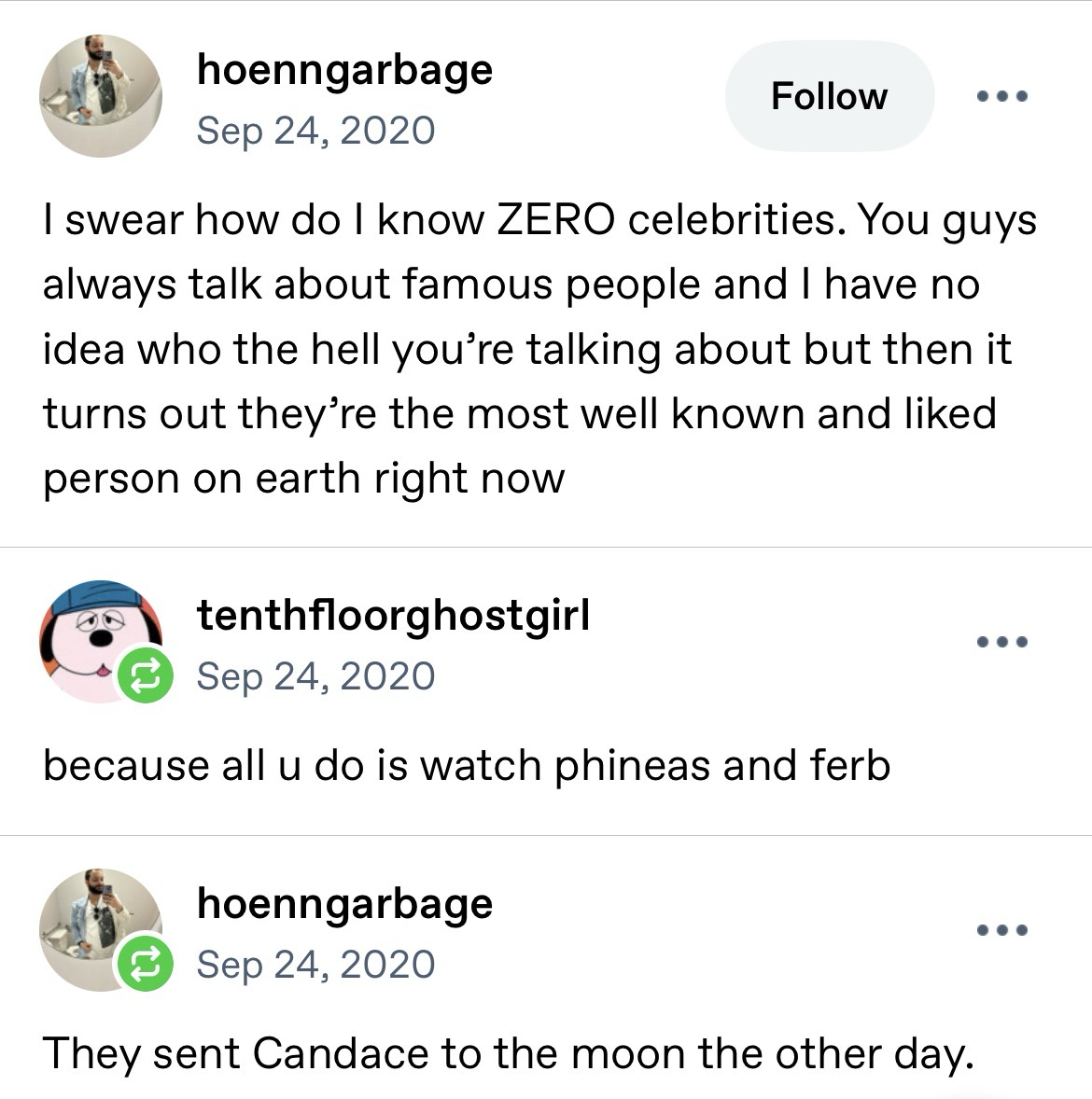Go to tenthfloorghostgirl's blog via username

[x=393, y=616]
